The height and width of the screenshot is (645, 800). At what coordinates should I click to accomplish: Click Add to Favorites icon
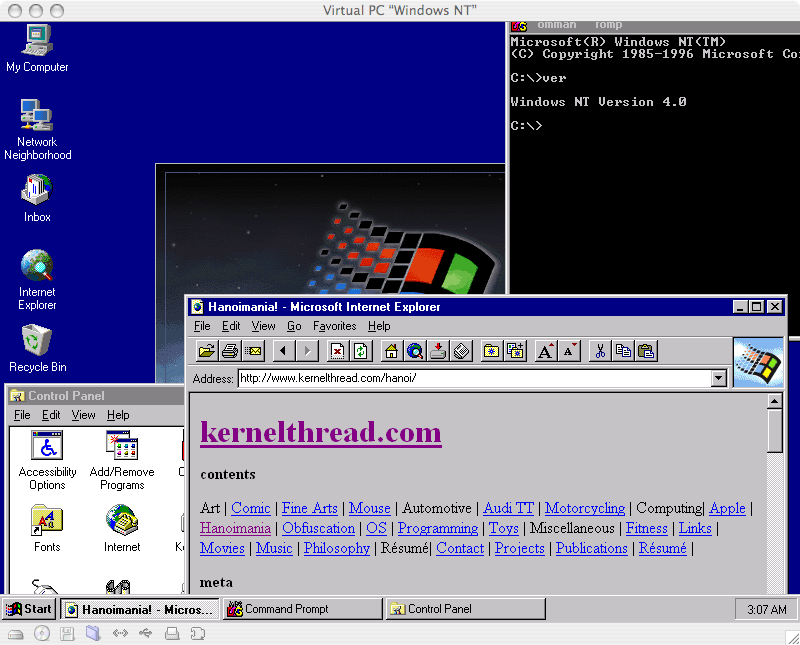[515, 351]
